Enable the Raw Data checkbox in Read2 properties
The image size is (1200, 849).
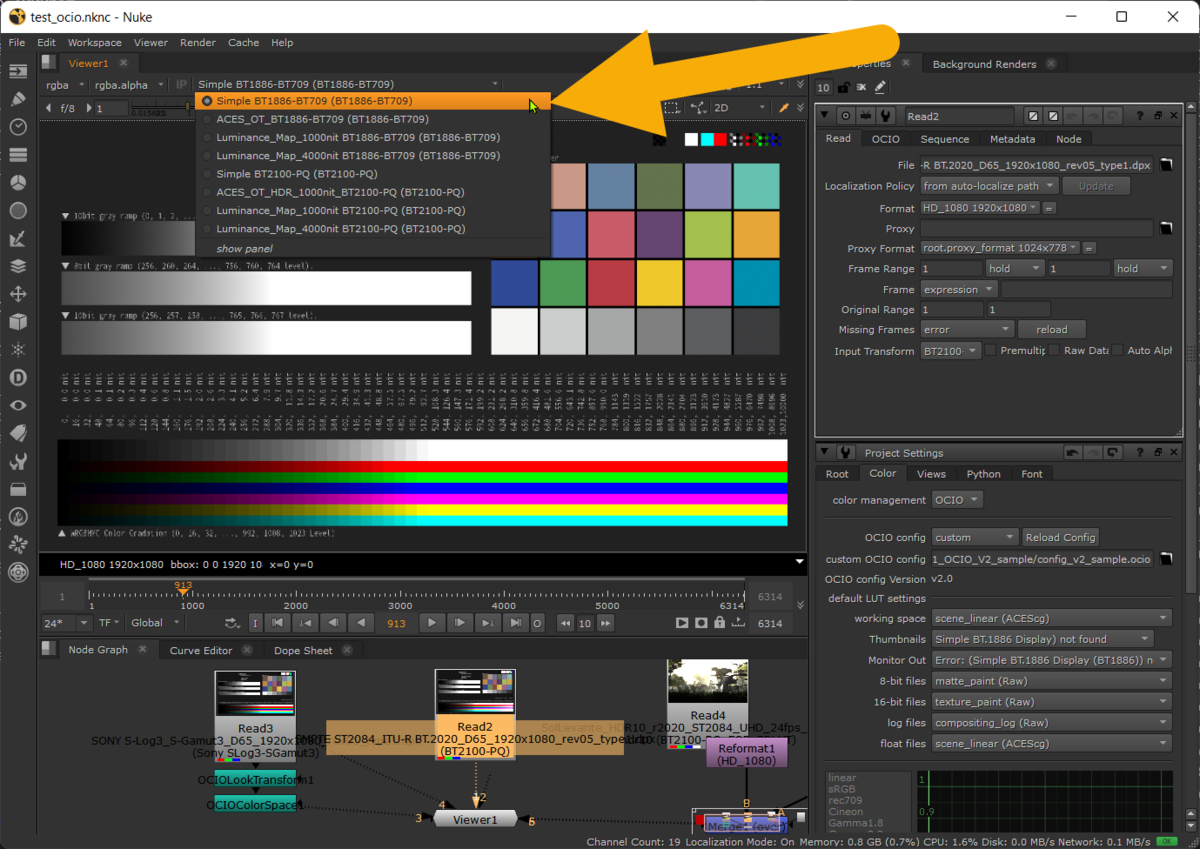coord(1054,351)
